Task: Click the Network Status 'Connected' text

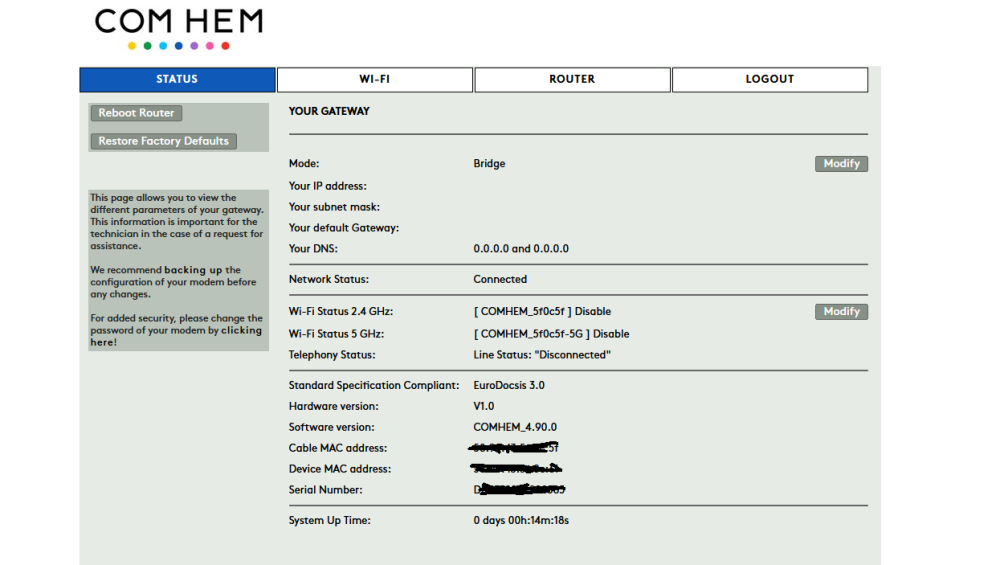Action: 500,280
